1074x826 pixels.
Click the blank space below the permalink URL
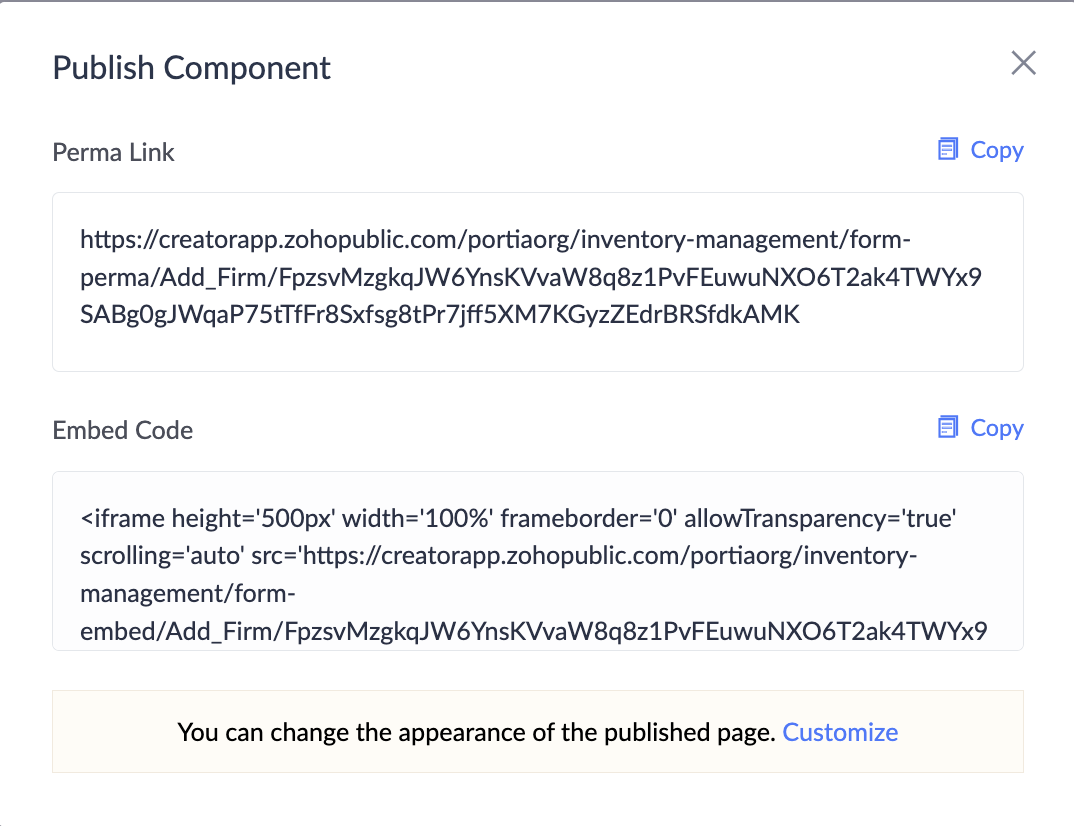[x=537, y=350]
